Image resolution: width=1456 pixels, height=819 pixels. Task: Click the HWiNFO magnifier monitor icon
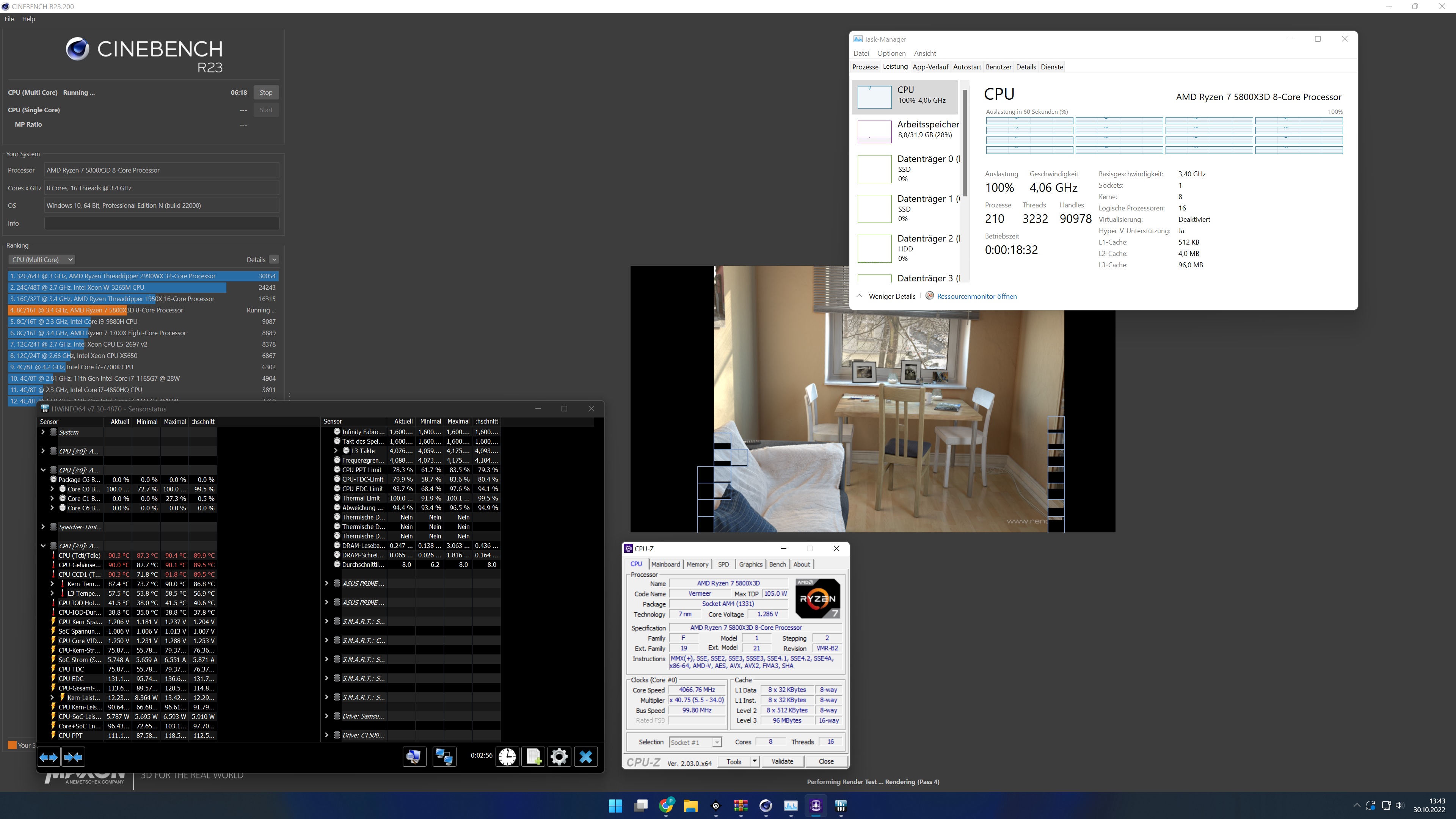click(x=414, y=757)
